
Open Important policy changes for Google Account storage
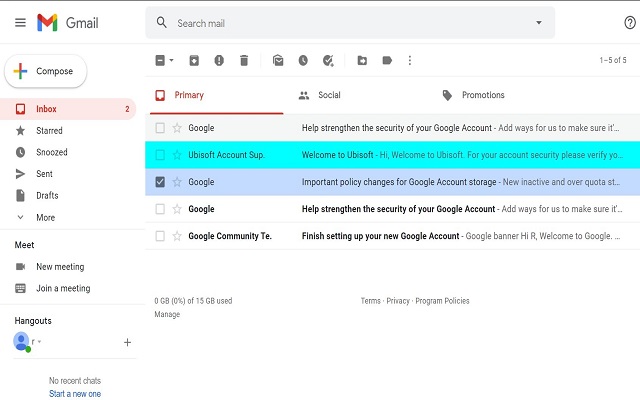click(392, 182)
